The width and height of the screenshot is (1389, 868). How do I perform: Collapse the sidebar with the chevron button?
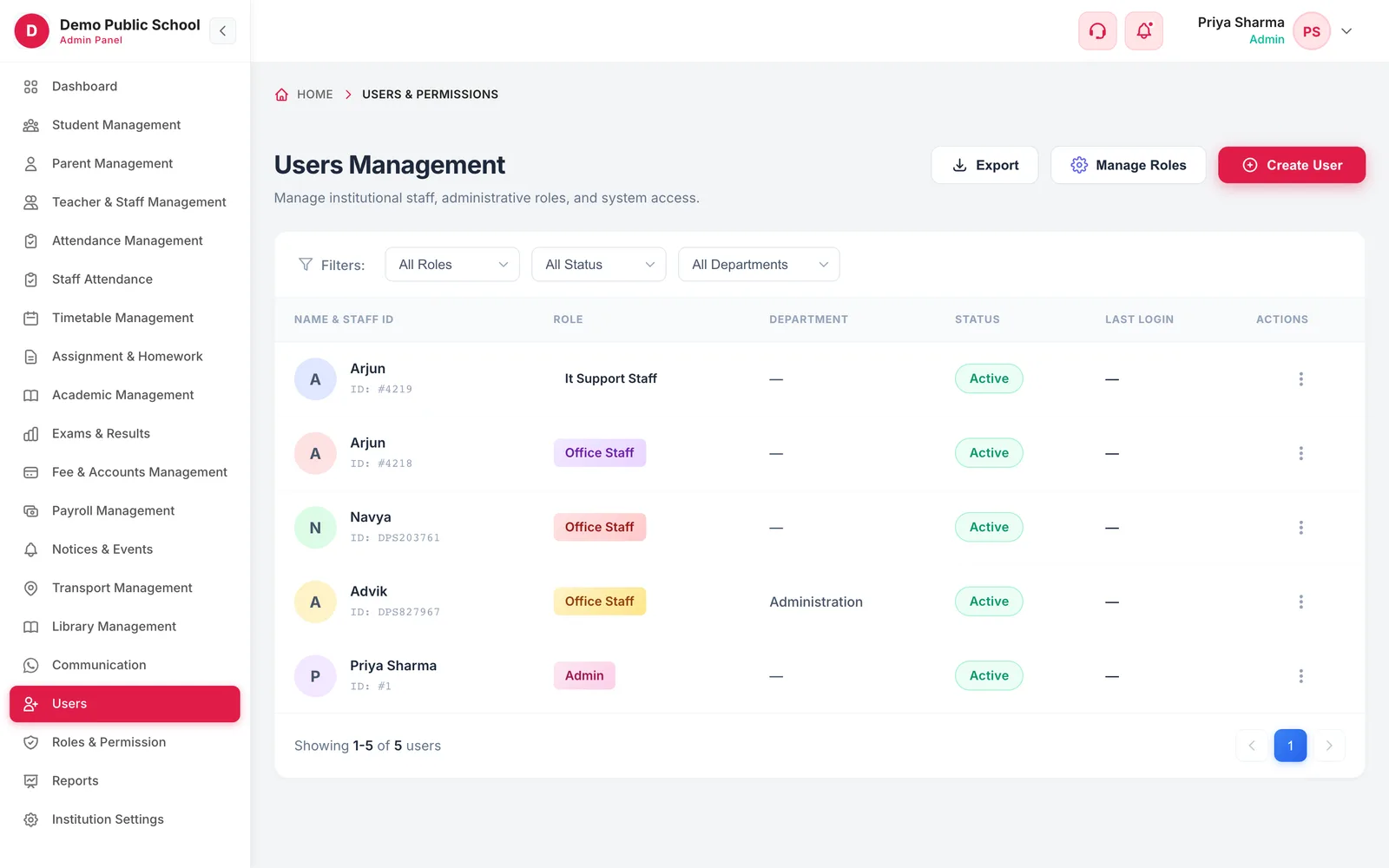[223, 31]
